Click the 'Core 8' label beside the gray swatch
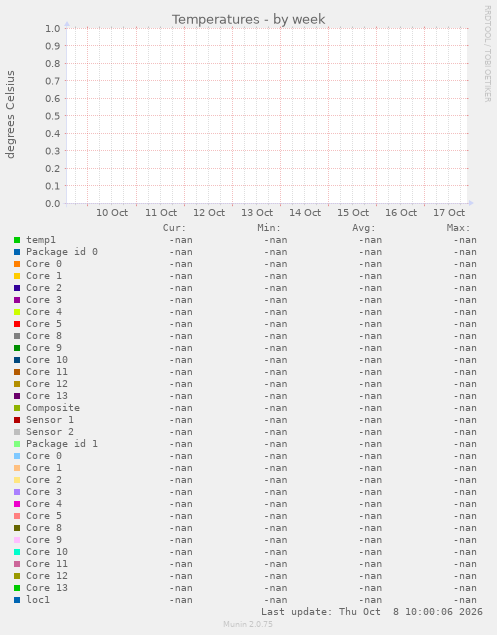497x635 pixels. [x=44, y=336]
